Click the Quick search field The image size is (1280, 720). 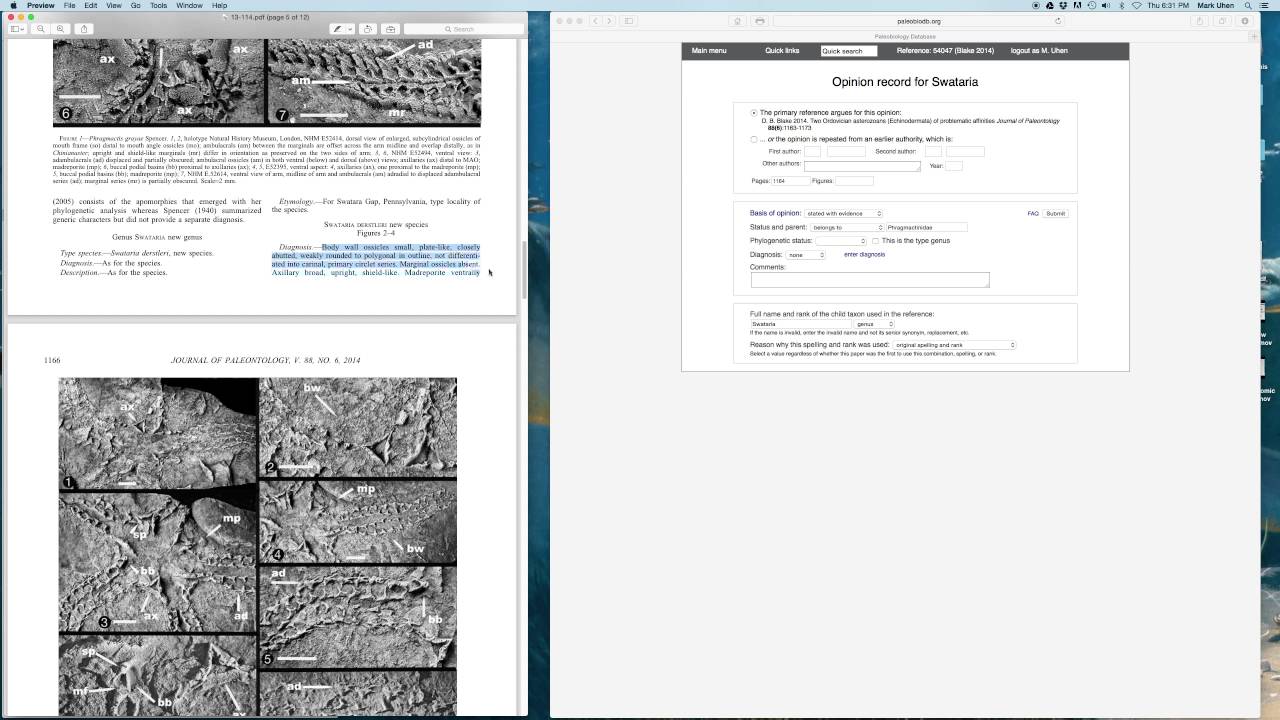849,51
